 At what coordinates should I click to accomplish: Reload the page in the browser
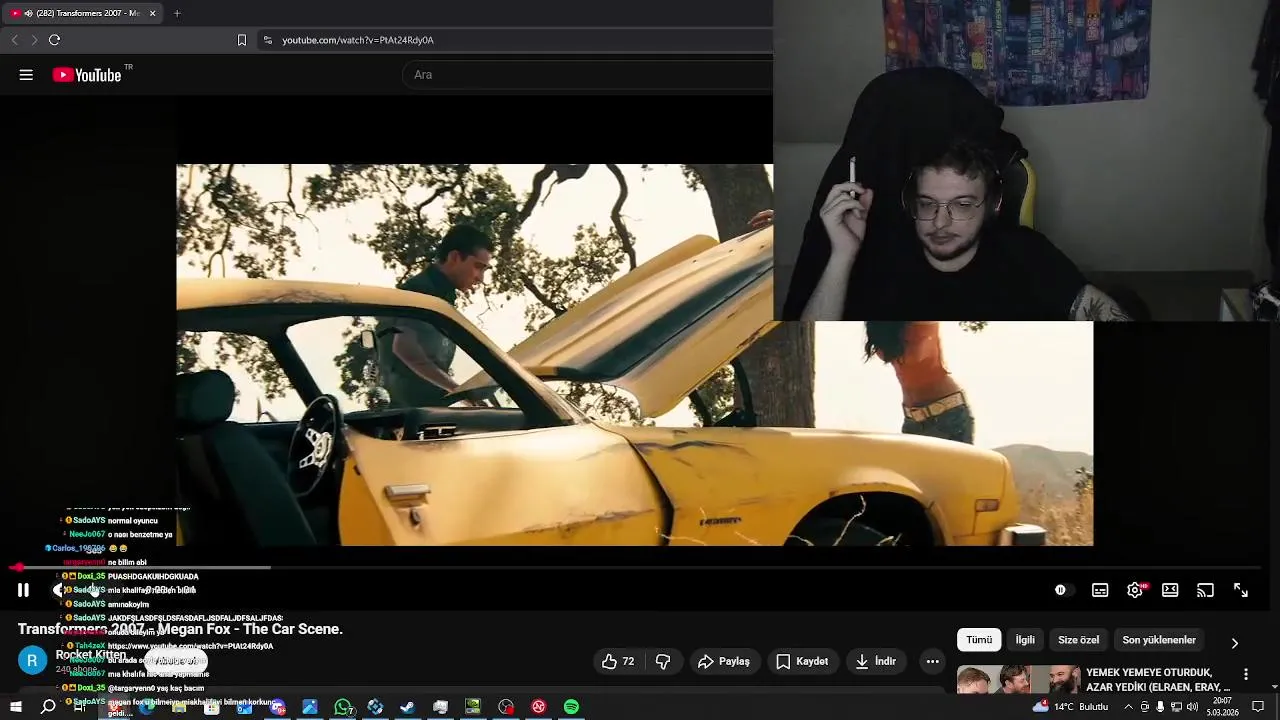[x=54, y=40]
